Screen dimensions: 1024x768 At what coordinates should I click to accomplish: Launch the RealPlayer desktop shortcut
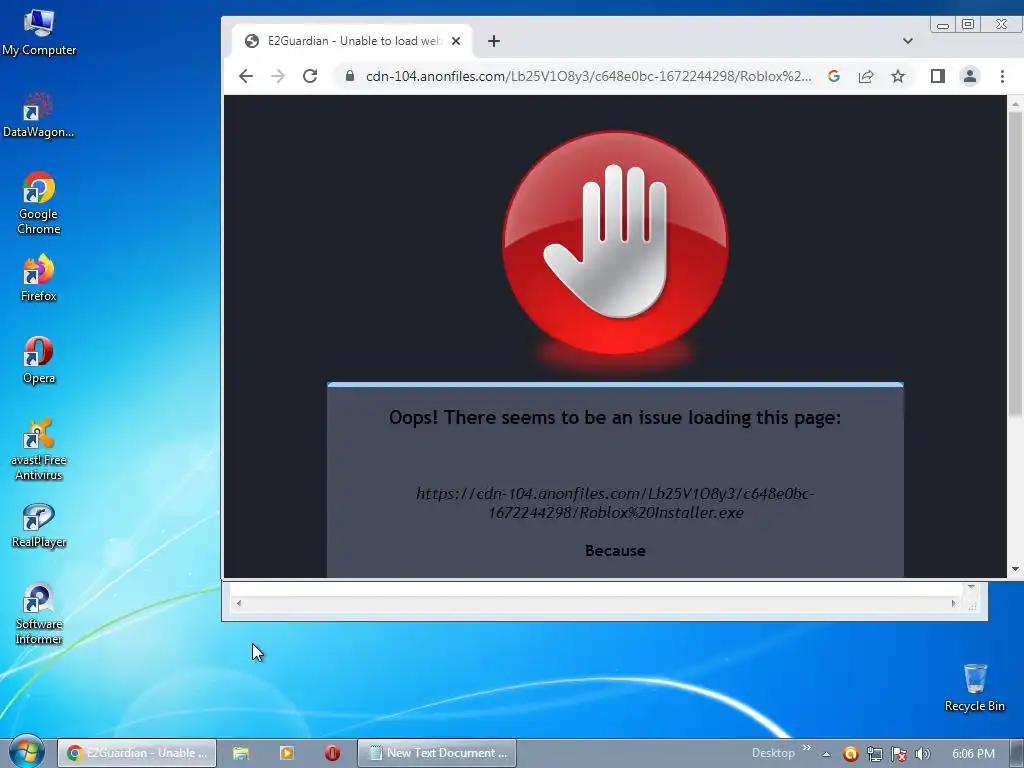(x=39, y=526)
